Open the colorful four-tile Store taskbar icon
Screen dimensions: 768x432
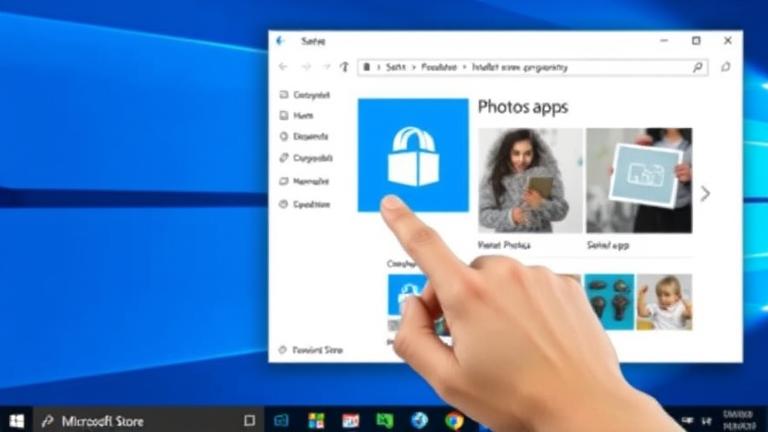316,421
